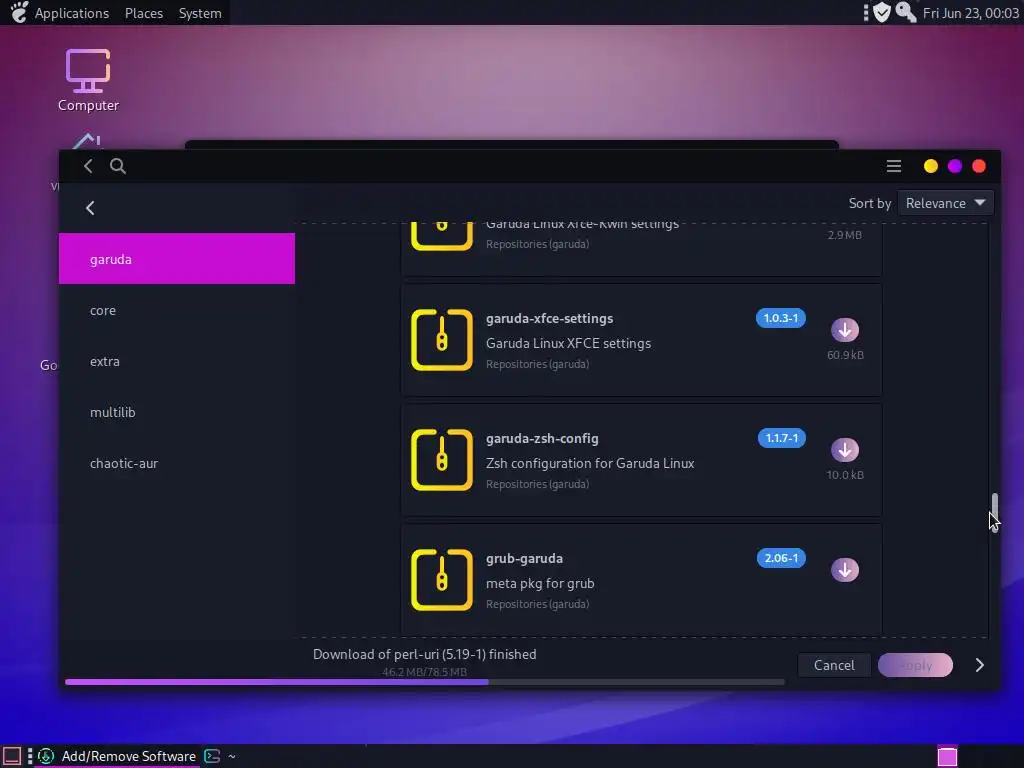Image resolution: width=1024 pixels, height=768 pixels.
Task: Click the Cancel button
Action: pos(834,665)
